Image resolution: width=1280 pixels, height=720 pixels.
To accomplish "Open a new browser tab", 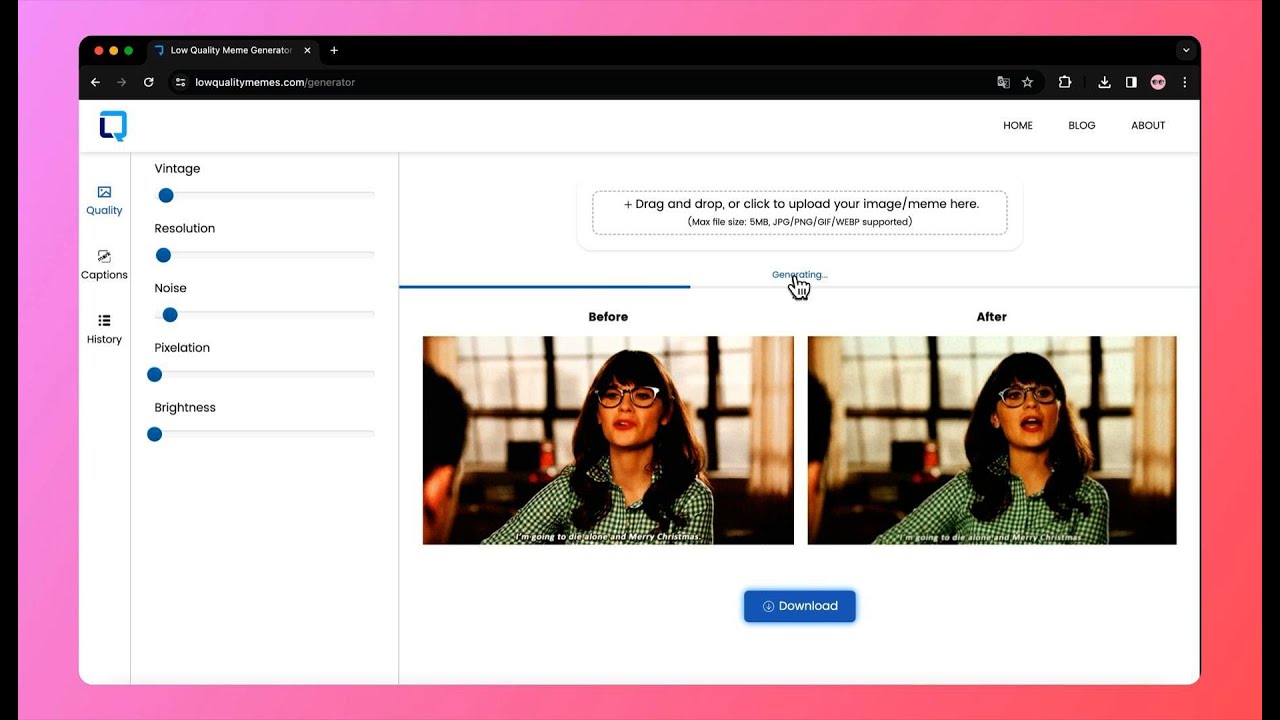I will (x=334, y=50).
